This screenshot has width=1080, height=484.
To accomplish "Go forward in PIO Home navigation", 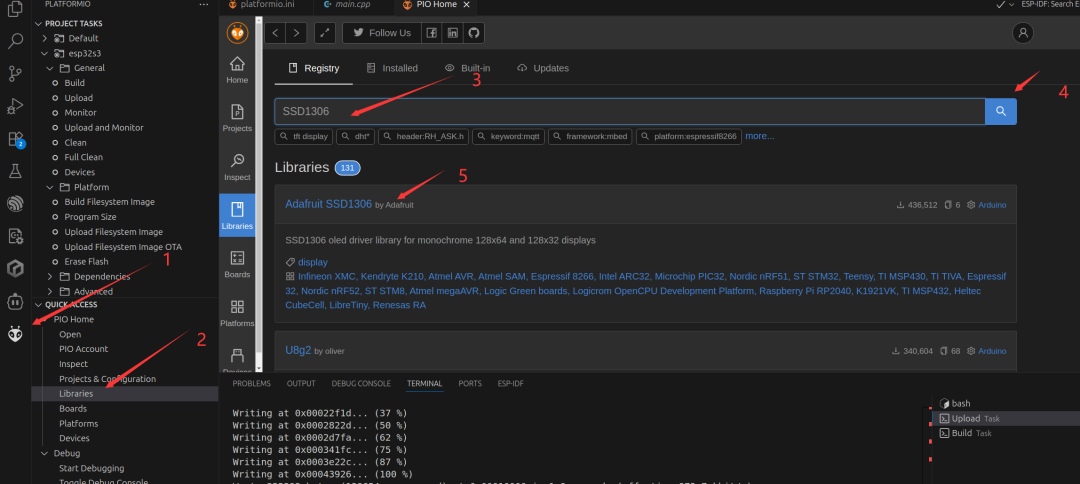I will [x=296, y=32].
